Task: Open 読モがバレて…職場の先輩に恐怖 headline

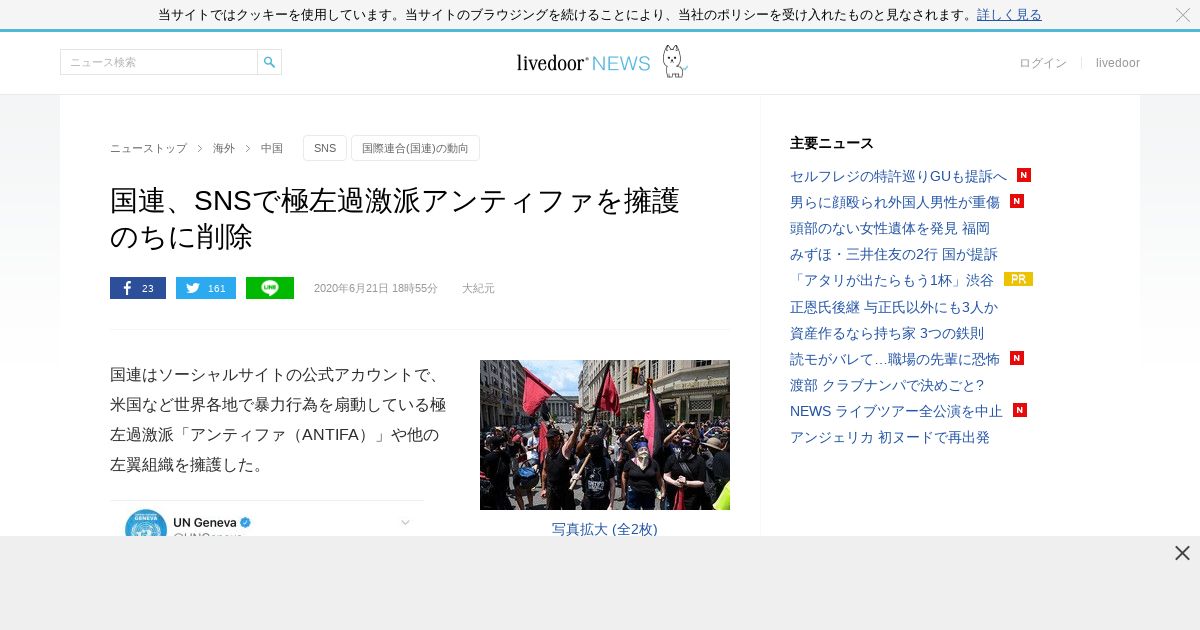Action: pyautogui.click(x=895, y=358)
